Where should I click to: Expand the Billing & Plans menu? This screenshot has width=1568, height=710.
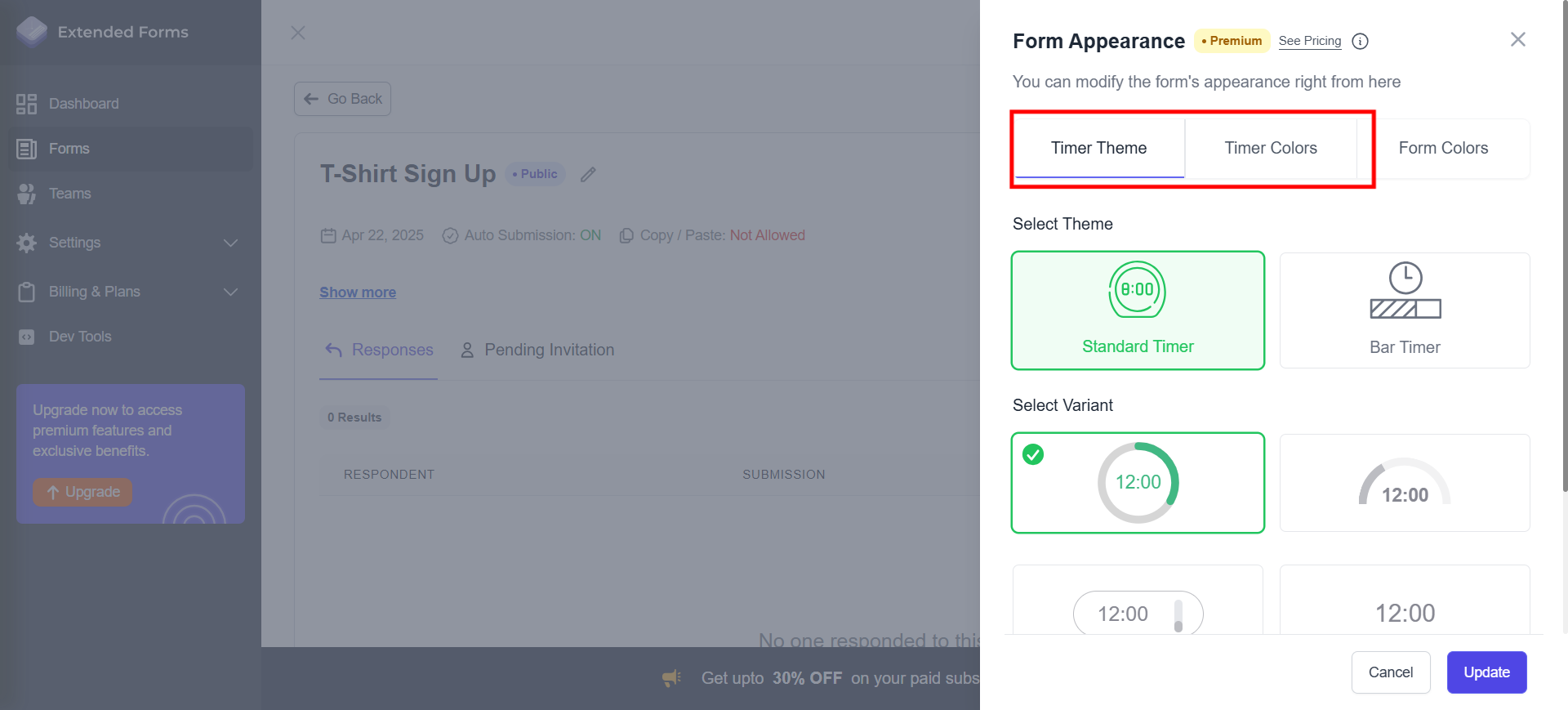tap(95, 292)
